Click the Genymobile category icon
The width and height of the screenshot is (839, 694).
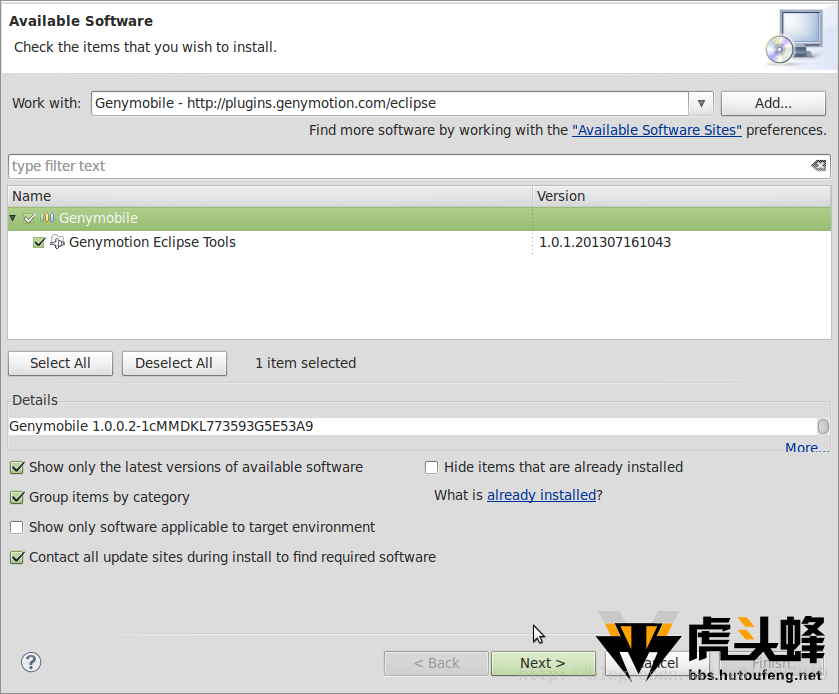[47, 218]
